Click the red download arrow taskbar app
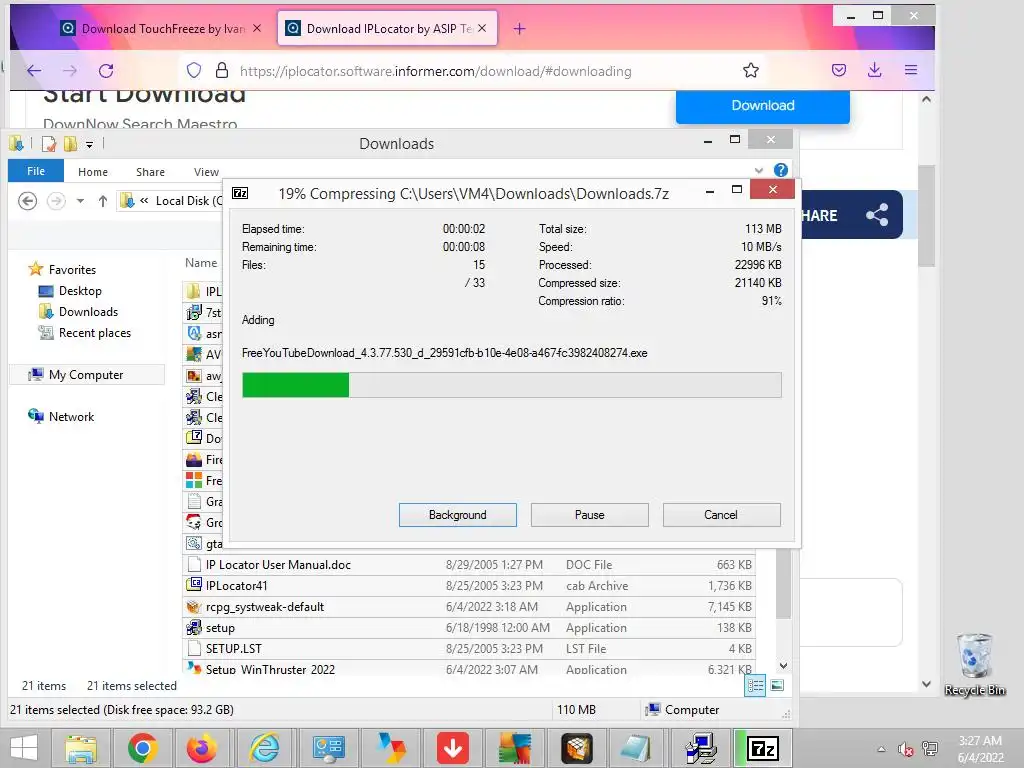Viewport: 1024px width, 768px height. coord(453,748)
